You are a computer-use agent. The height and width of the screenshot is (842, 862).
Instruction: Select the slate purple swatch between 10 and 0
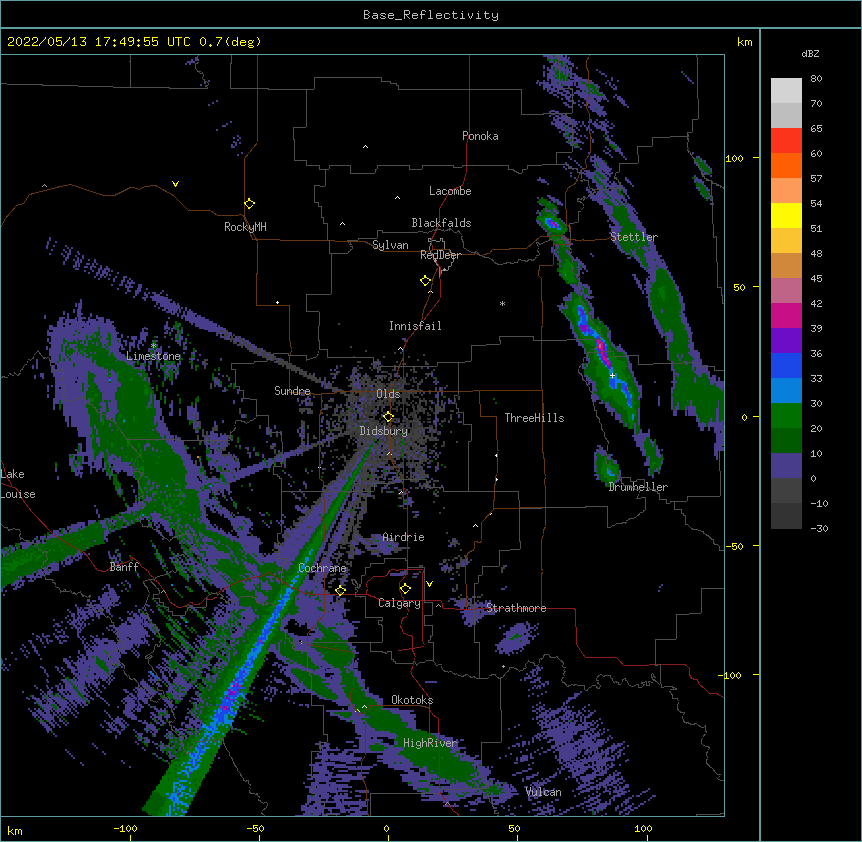tap(786, 466)
